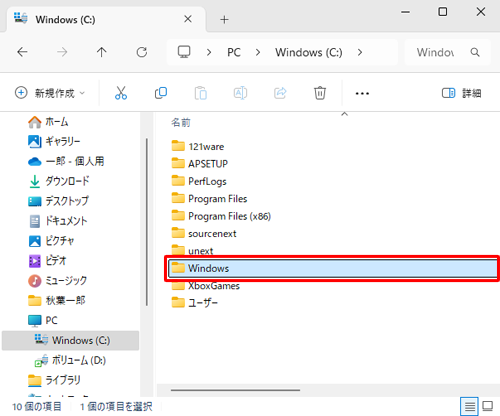The width and height of the screenshot is (500, 416).
Task: Click the Paste clipboard icon
Action: 201,93
